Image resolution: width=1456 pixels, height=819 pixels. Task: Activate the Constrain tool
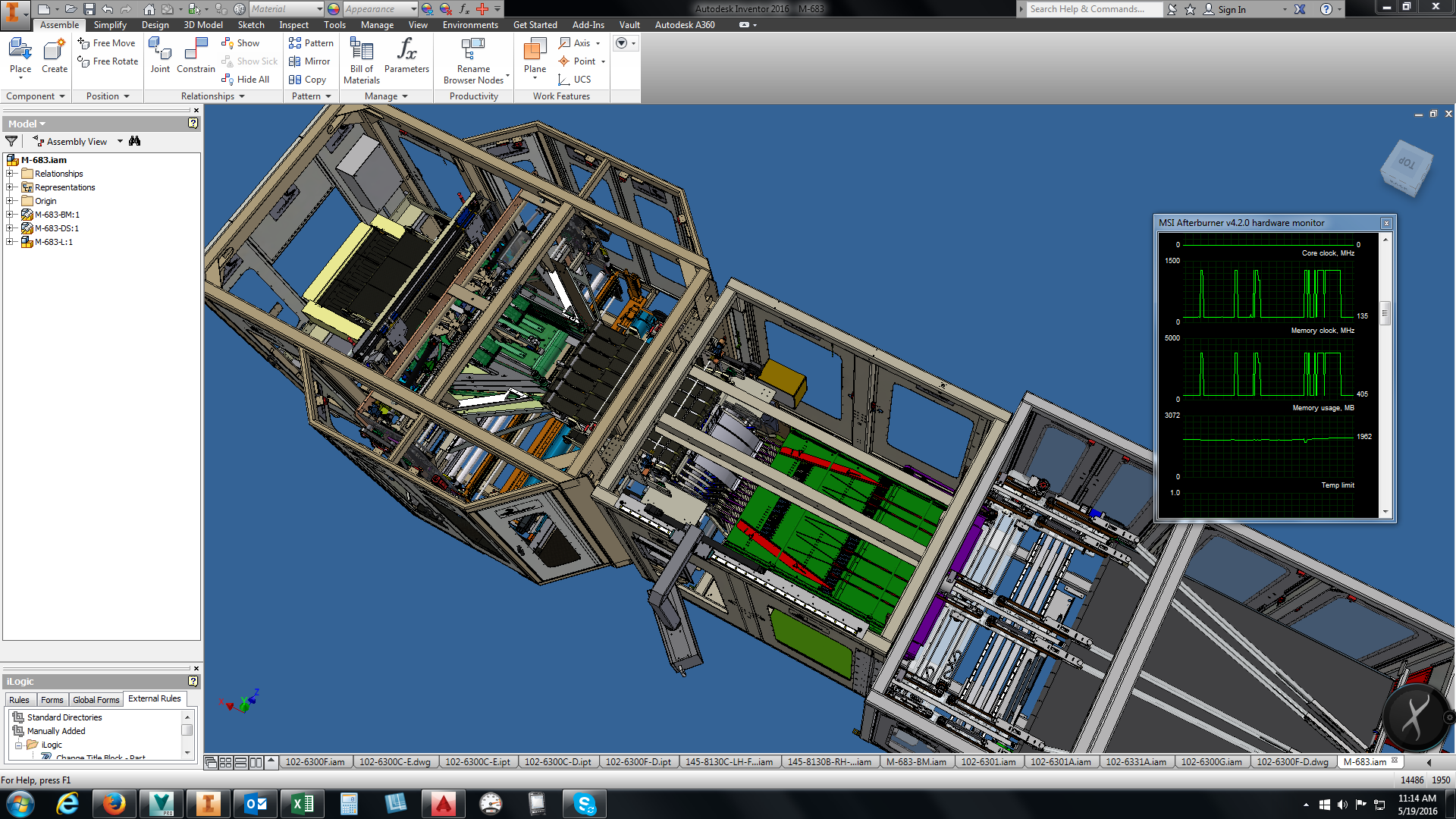click(x=196, y=56)
